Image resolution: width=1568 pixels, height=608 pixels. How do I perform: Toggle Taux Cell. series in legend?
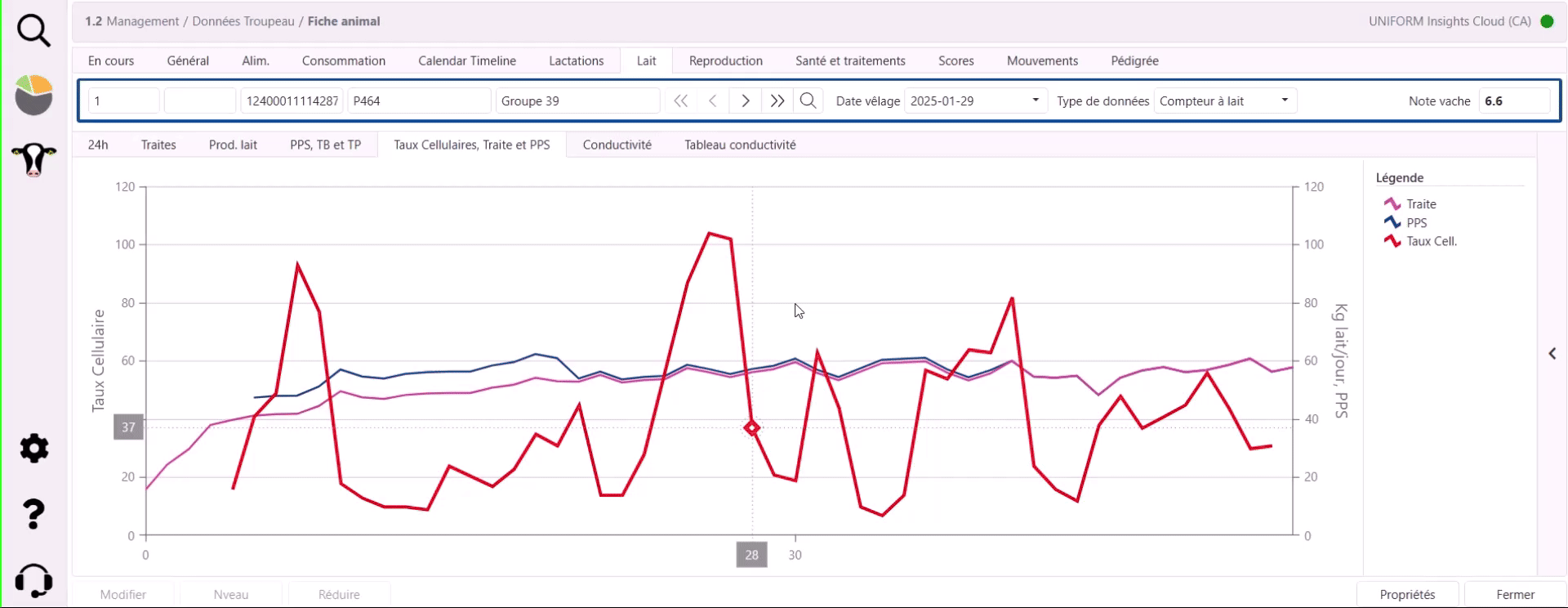point(1431,241)
